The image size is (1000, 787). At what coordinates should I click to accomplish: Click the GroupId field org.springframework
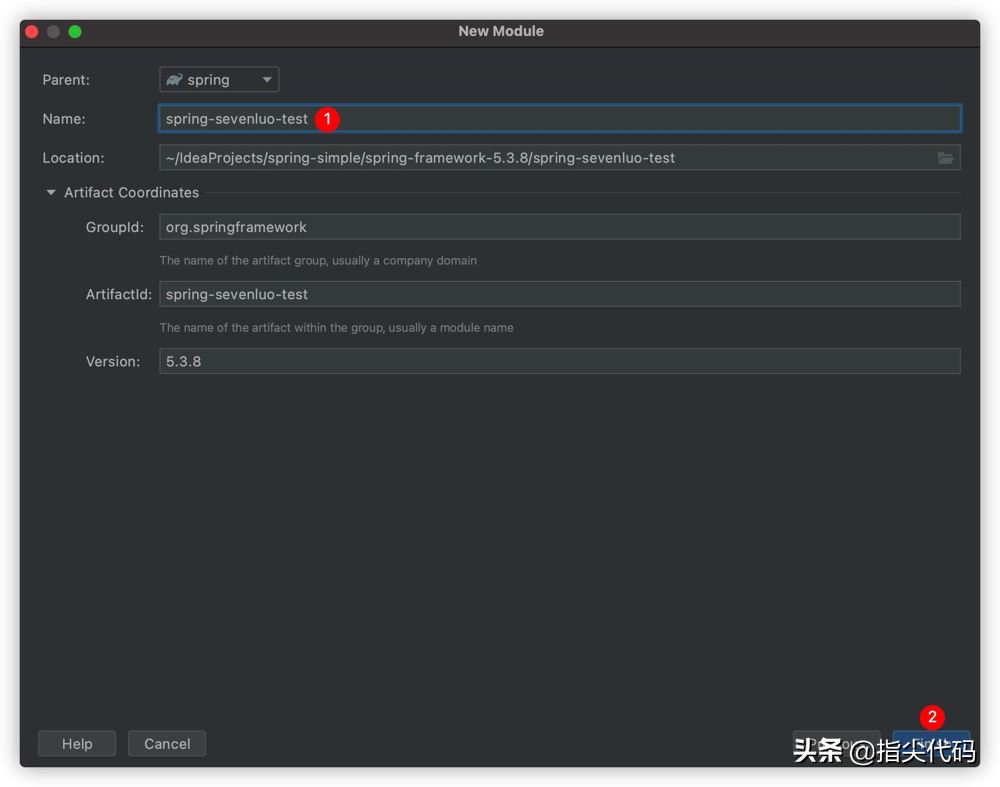click(x=559, y=227)
